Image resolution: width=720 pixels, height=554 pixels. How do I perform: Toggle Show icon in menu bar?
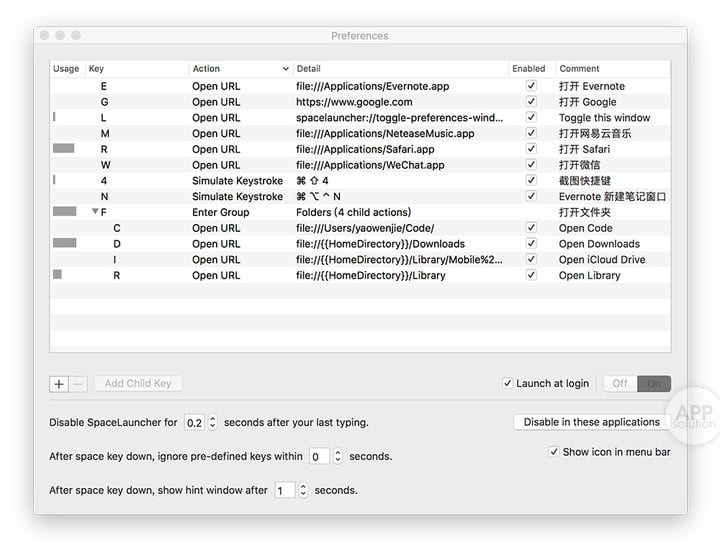click(x=554, y=452)
